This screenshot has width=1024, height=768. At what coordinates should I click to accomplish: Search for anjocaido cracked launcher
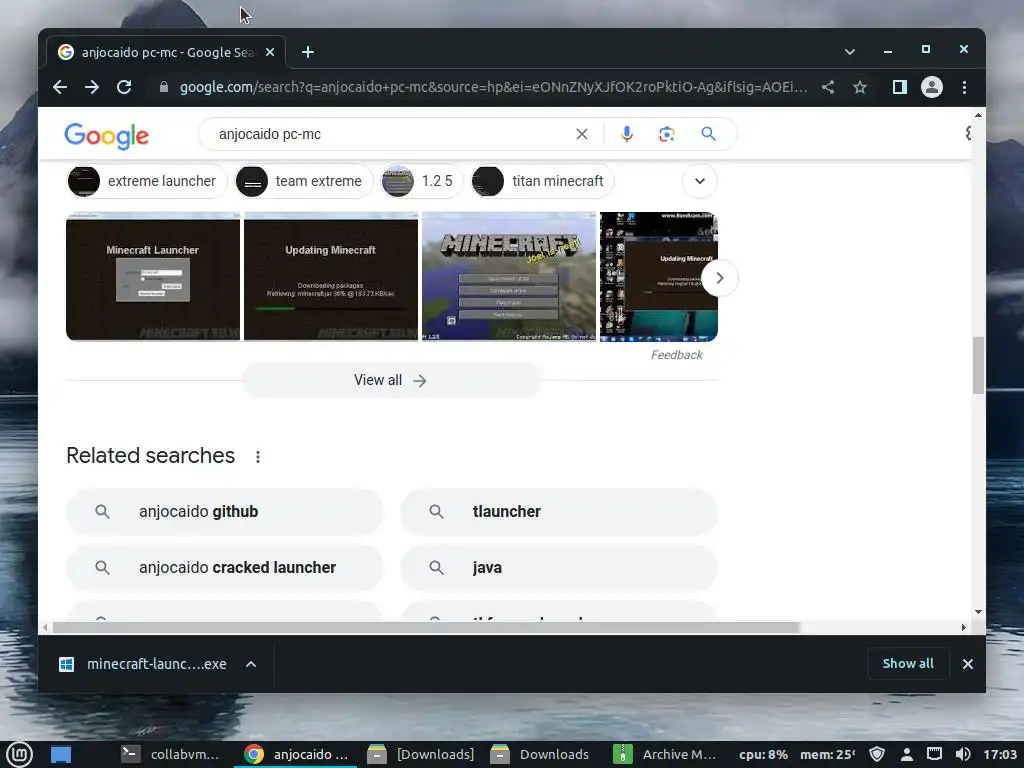(x=224, y=568)
